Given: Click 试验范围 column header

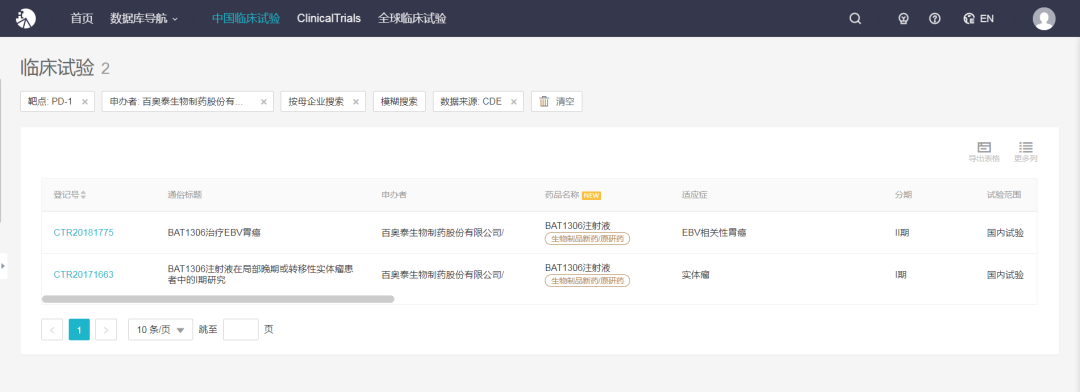Looking at the screenshot, I should click(1004, 195).
